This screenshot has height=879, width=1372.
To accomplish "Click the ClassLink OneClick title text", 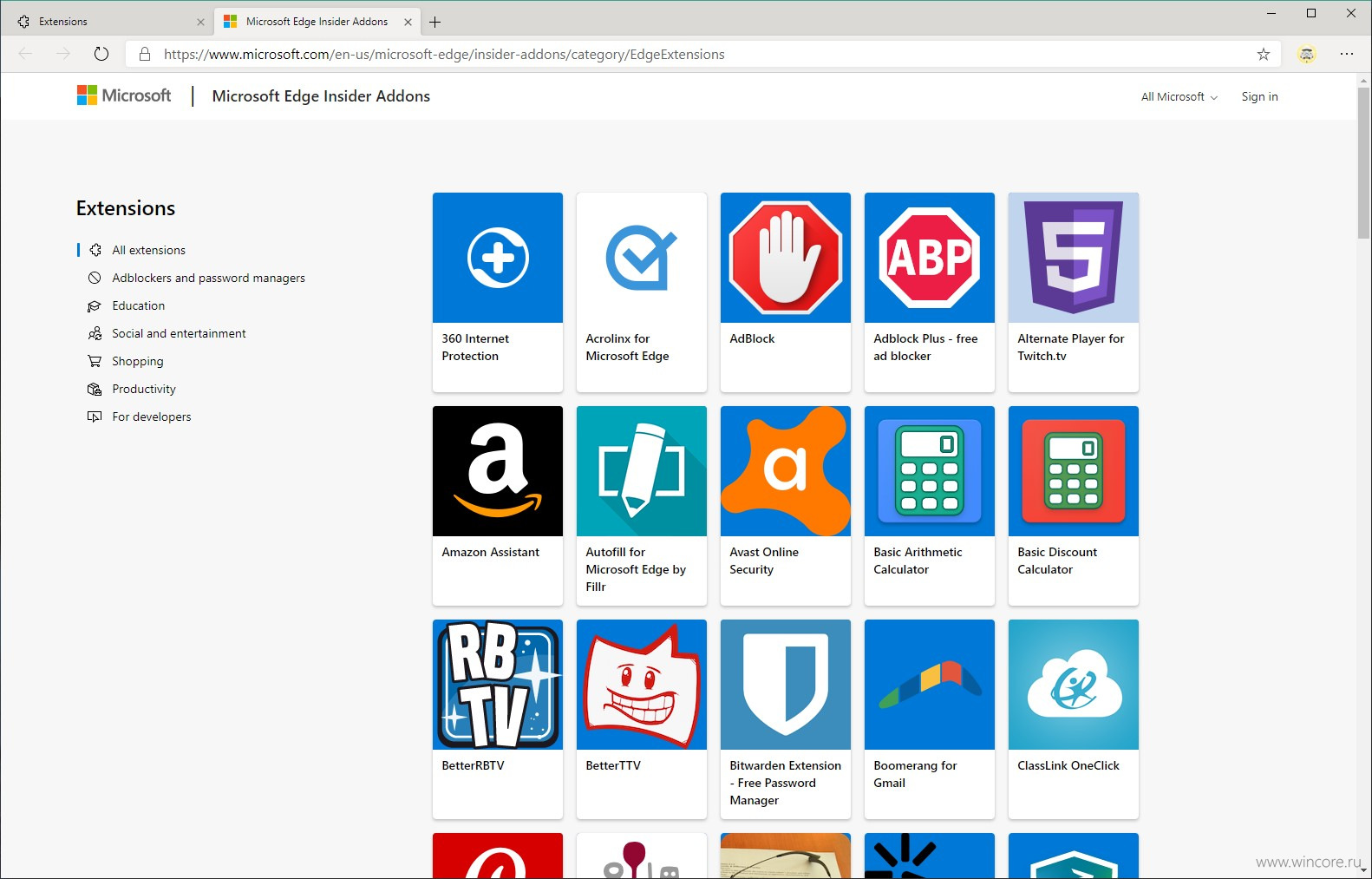I will click(x=1068, y=765).
